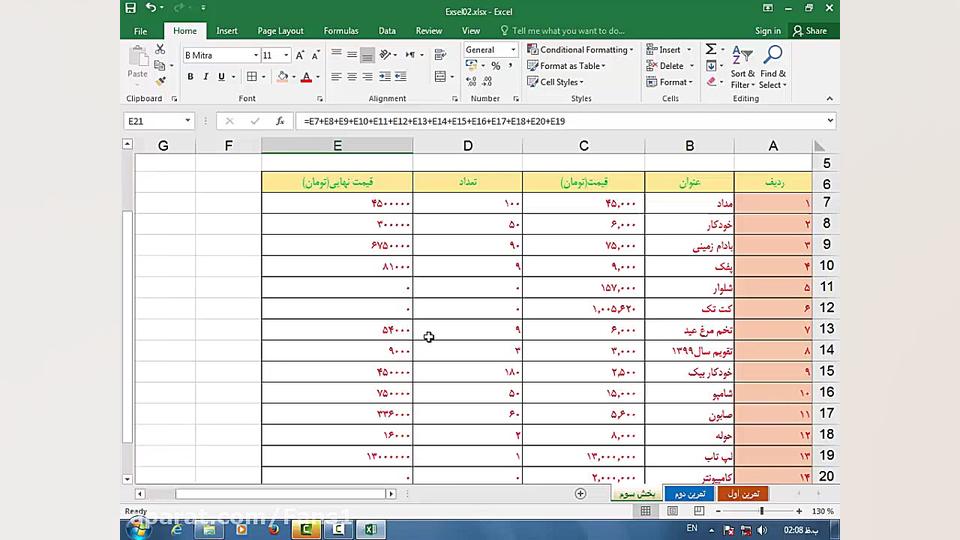Click the Decrease Indent icon
Screen dimensions: 960x540
tap(384, 77)
